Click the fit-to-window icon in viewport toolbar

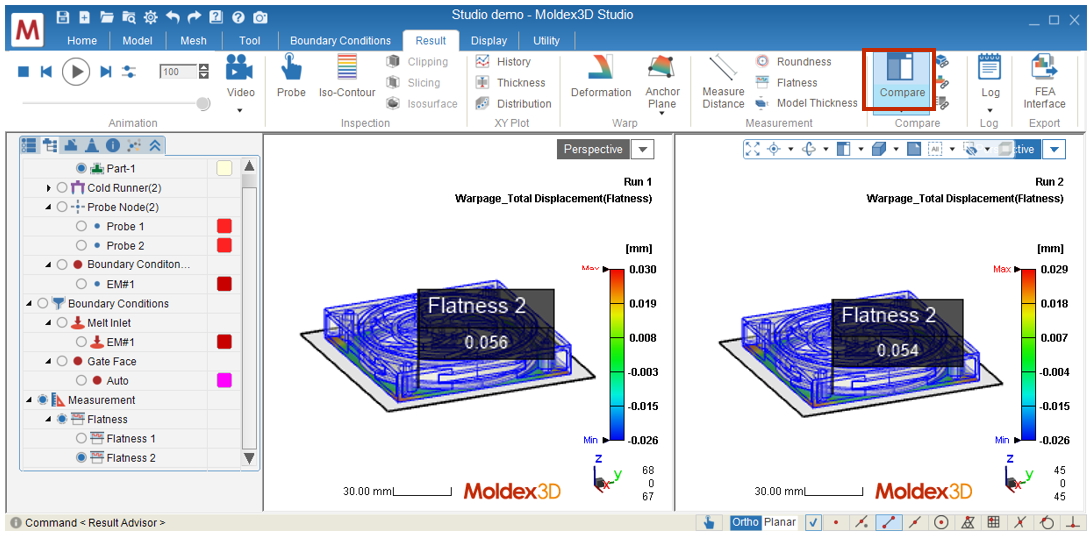point(753,148)
